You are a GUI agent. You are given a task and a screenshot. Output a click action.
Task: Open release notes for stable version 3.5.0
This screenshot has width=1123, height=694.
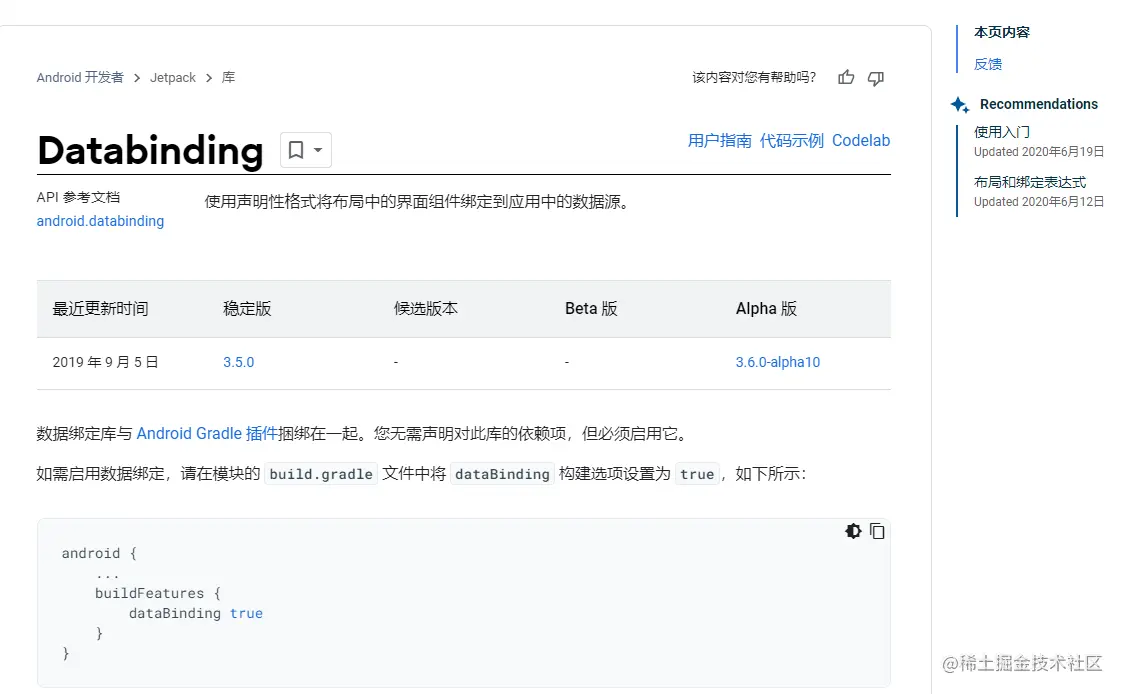[x=238, y=362]
